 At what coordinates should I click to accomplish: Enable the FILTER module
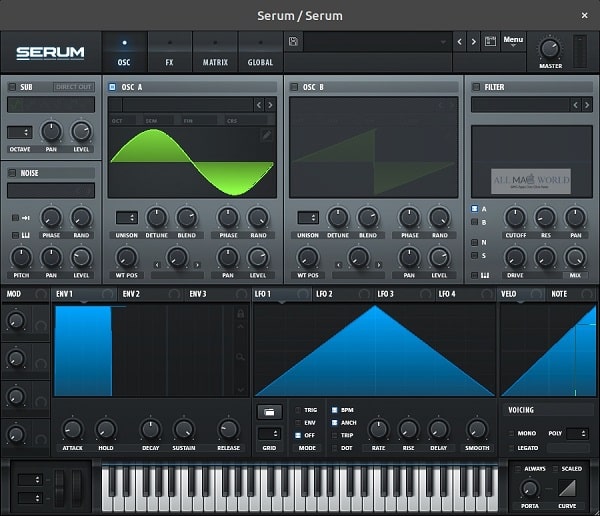pyautogui.click(x=476, y=87)
